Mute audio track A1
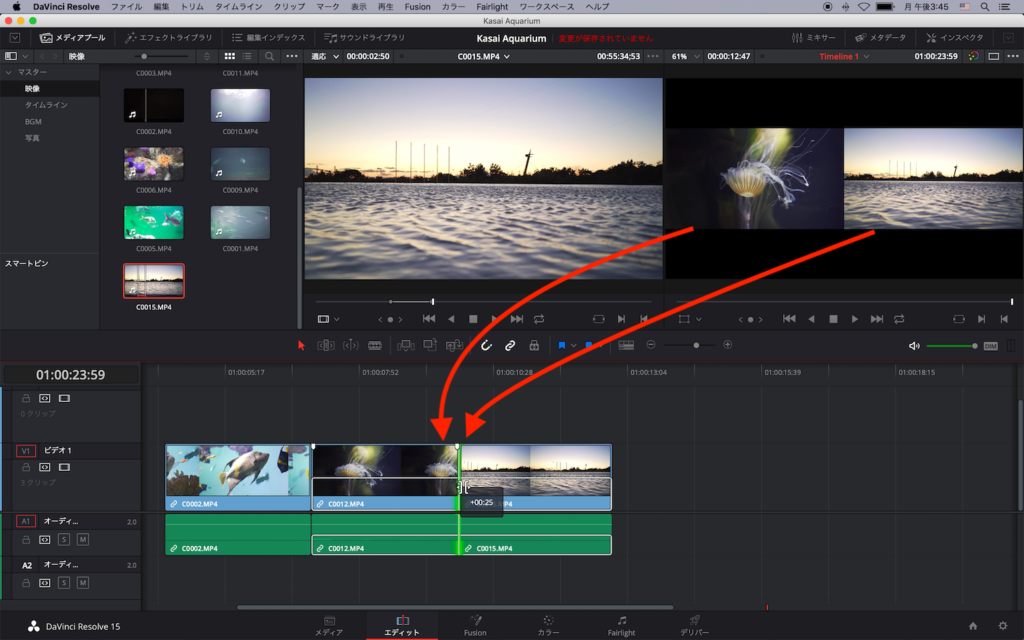The width and height of the screenshot is (1024, 640). [83, 540]
